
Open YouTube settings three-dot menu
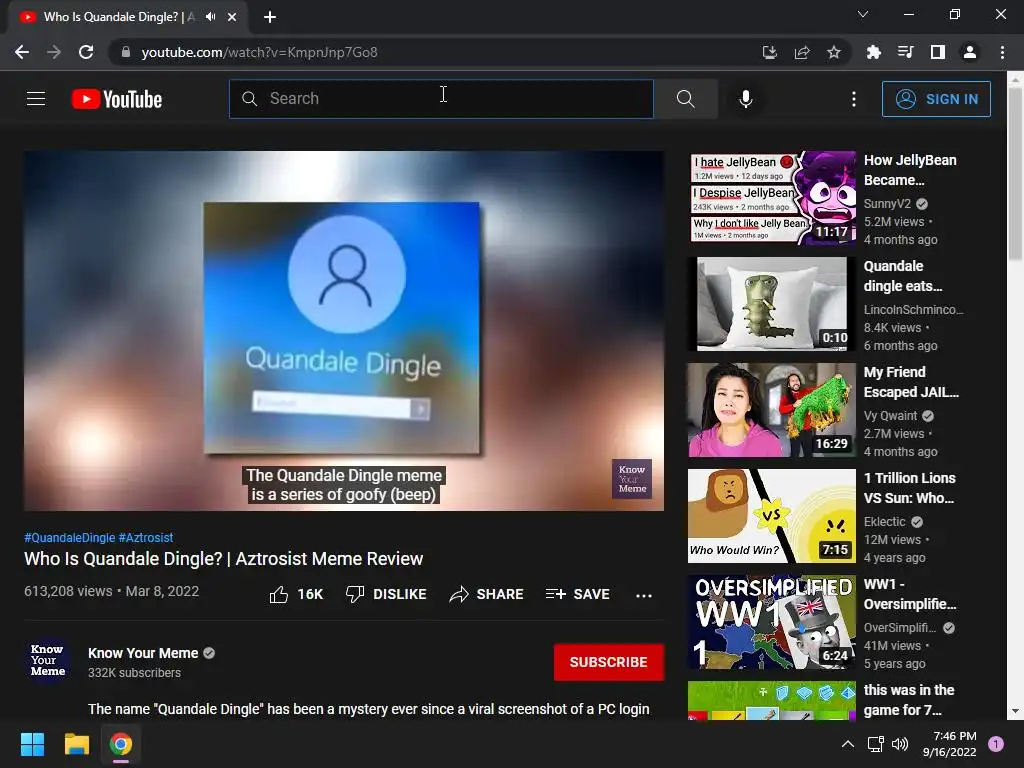(x=854, y=99)
